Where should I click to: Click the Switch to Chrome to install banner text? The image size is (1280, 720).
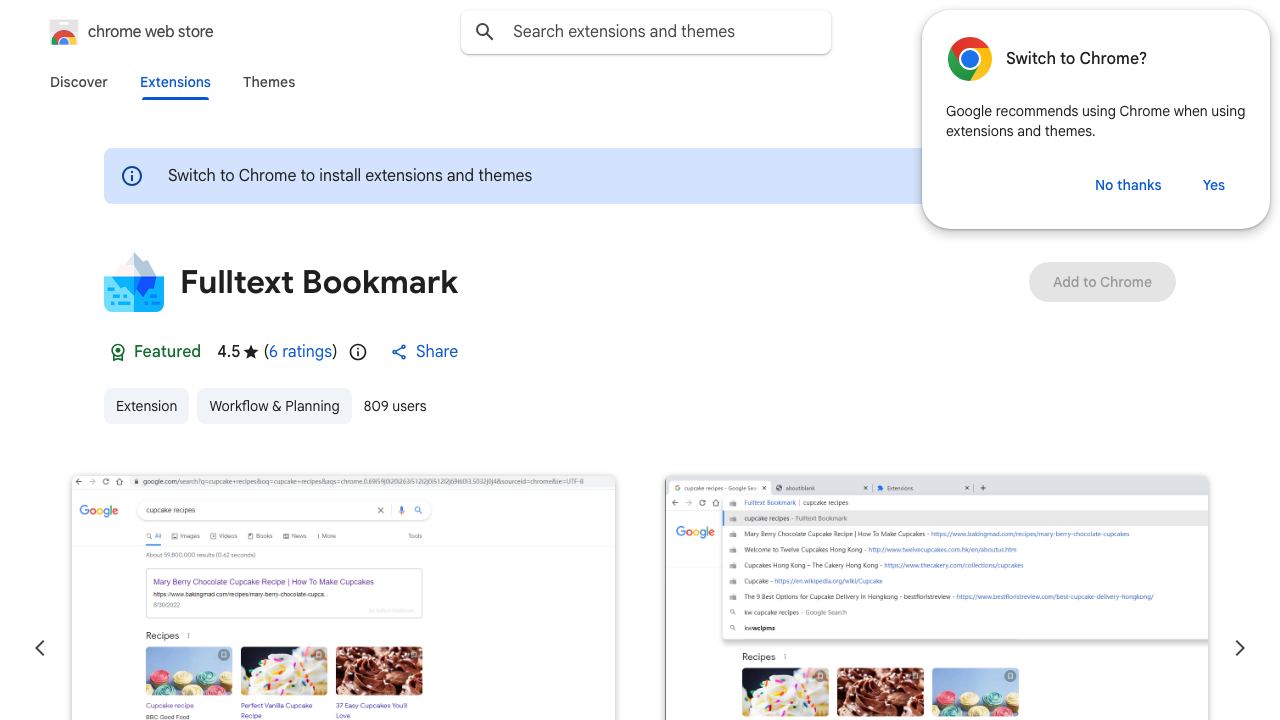coord(350,176)
